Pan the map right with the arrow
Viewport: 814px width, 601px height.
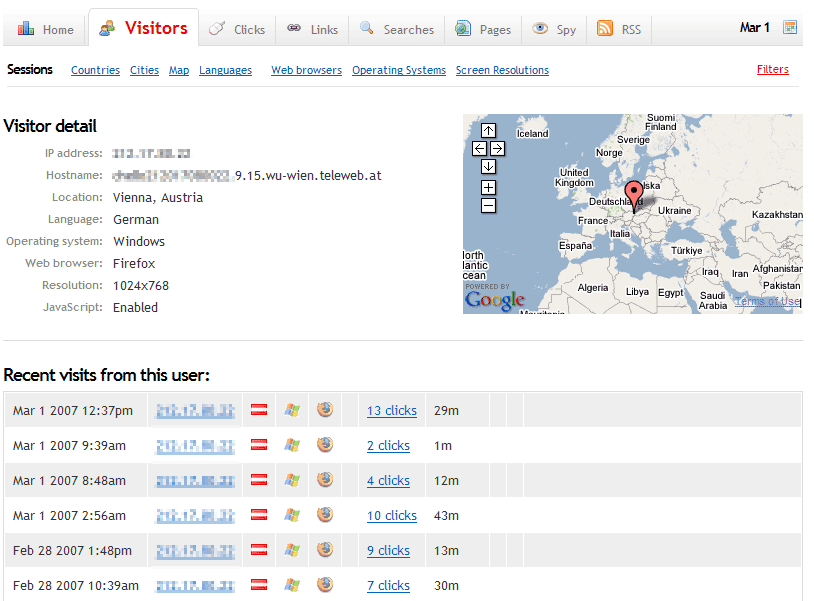[497, 148]
